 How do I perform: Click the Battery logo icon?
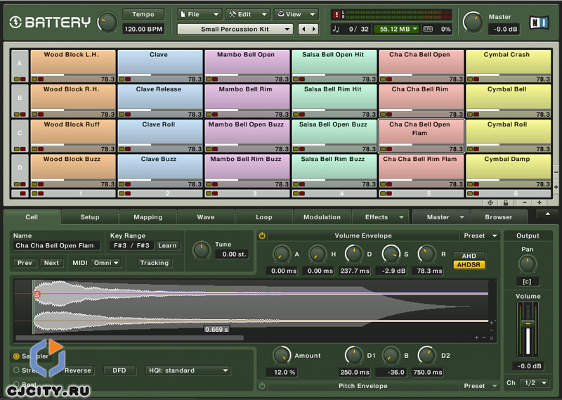click(15, 22)
